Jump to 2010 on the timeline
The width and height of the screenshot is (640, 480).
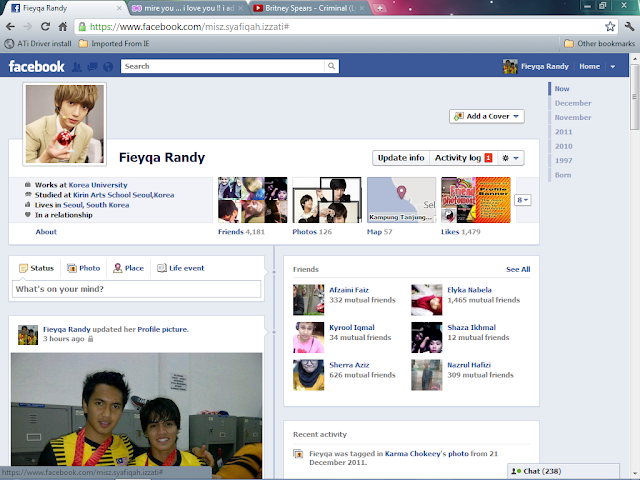point(563,146)
